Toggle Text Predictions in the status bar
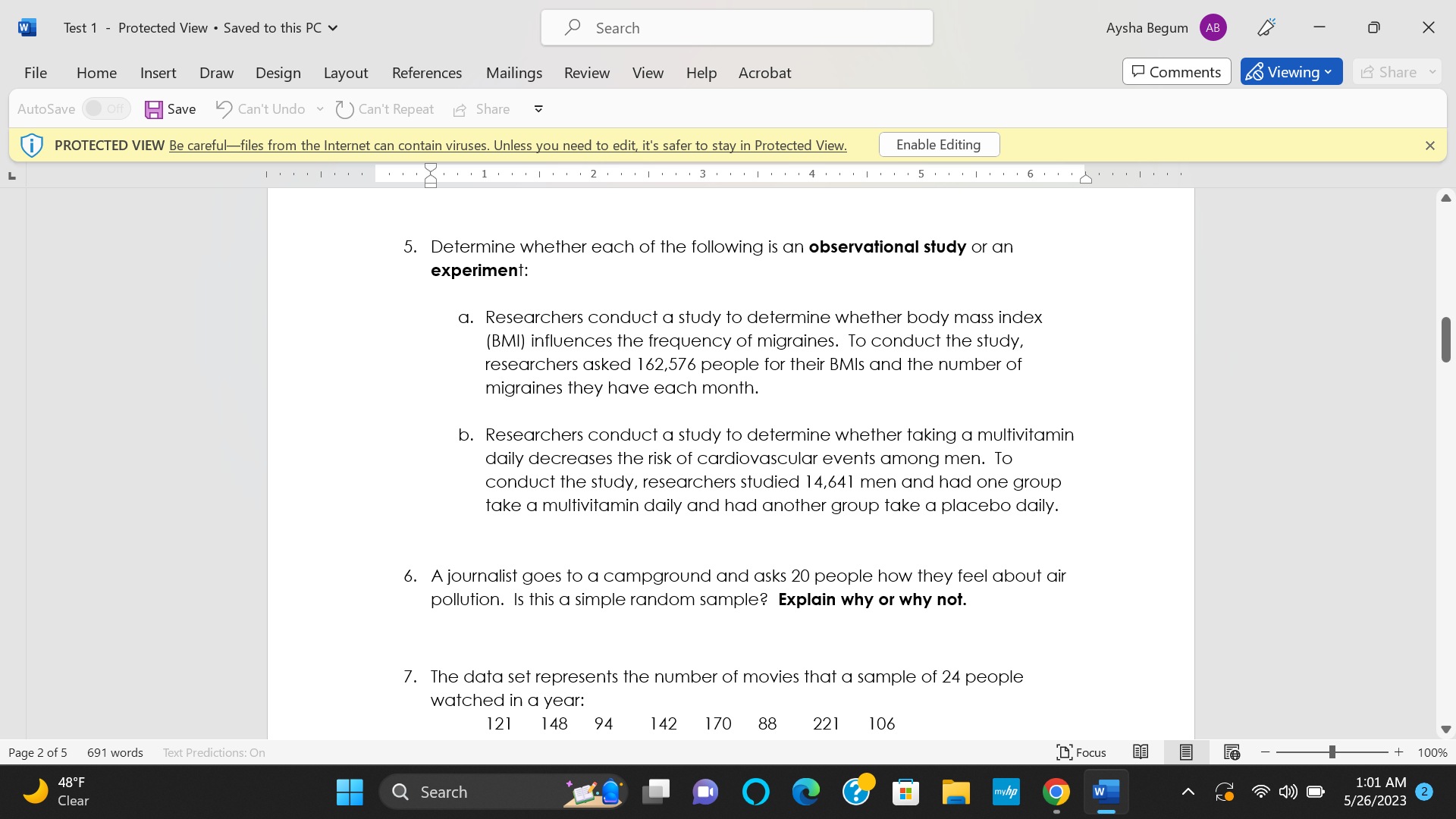The width and height of the screenshot is (1456, 819). point(214,752)
